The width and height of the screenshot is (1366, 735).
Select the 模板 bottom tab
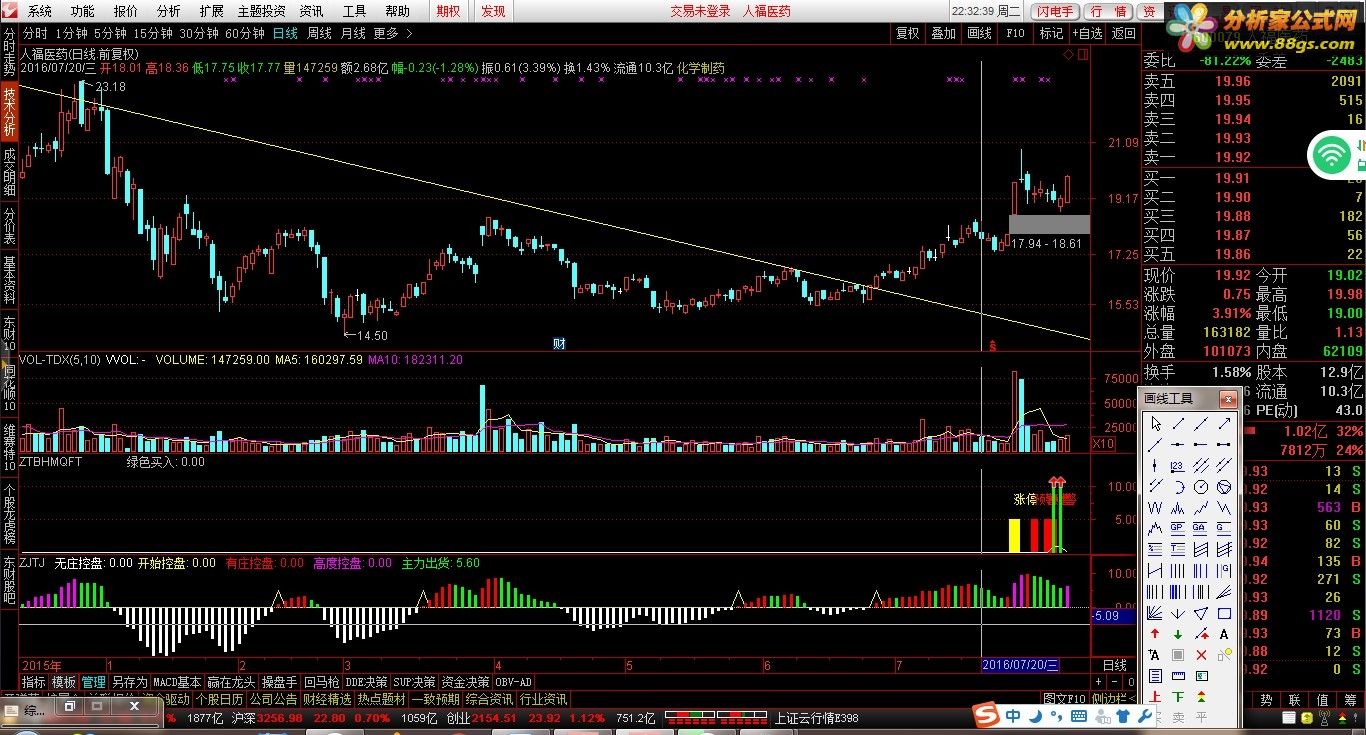(x=63, y=682)
